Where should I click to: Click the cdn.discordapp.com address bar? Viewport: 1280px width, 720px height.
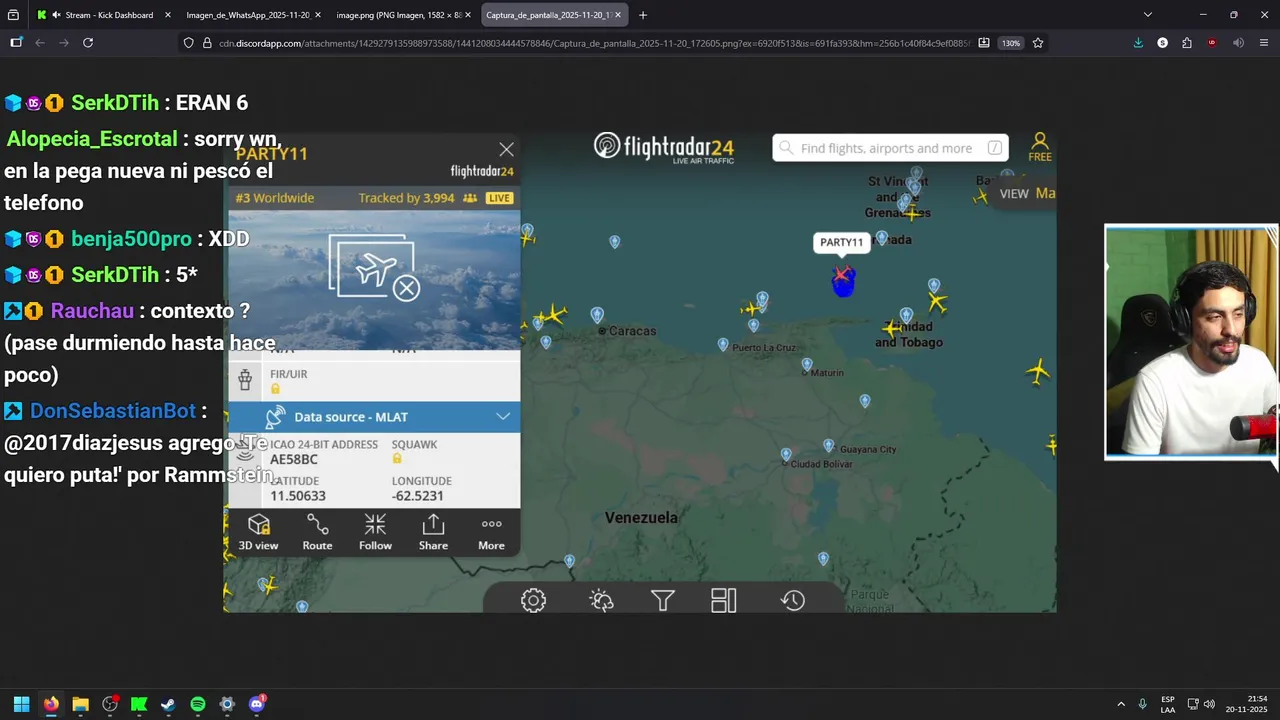coord(595,43)
